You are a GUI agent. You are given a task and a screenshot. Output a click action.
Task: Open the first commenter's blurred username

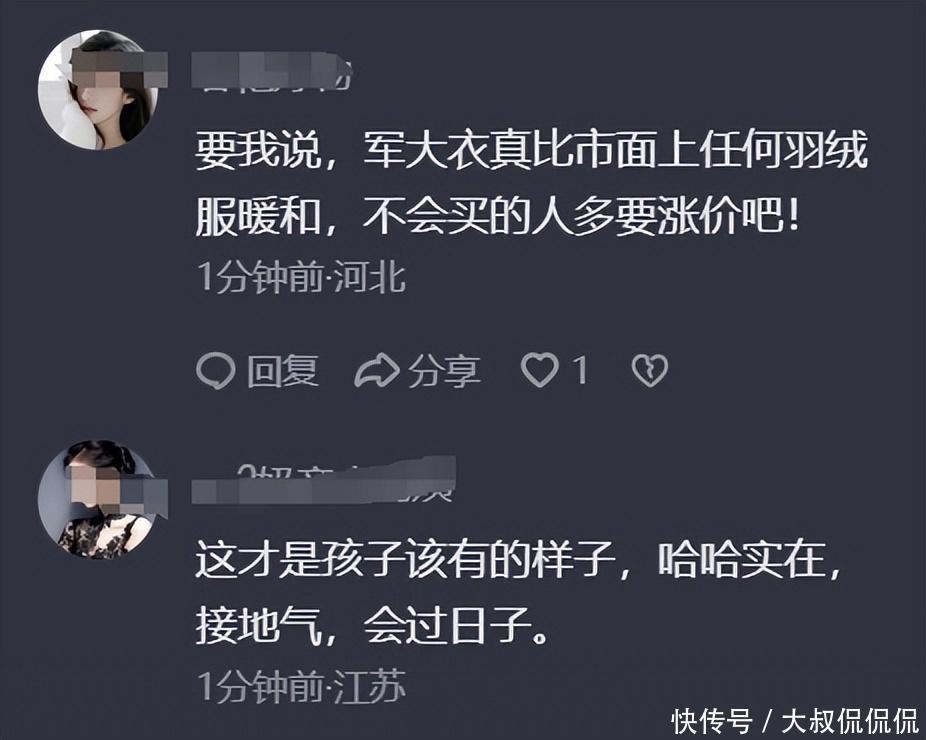(273, 72)
